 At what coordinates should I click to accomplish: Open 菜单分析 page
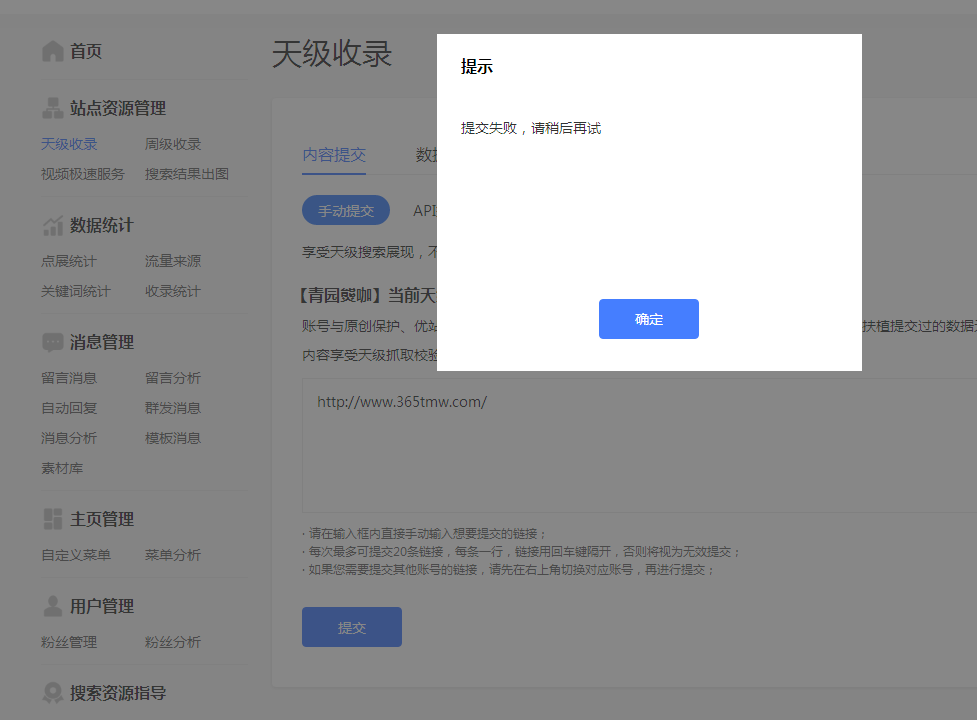(173, 555)
